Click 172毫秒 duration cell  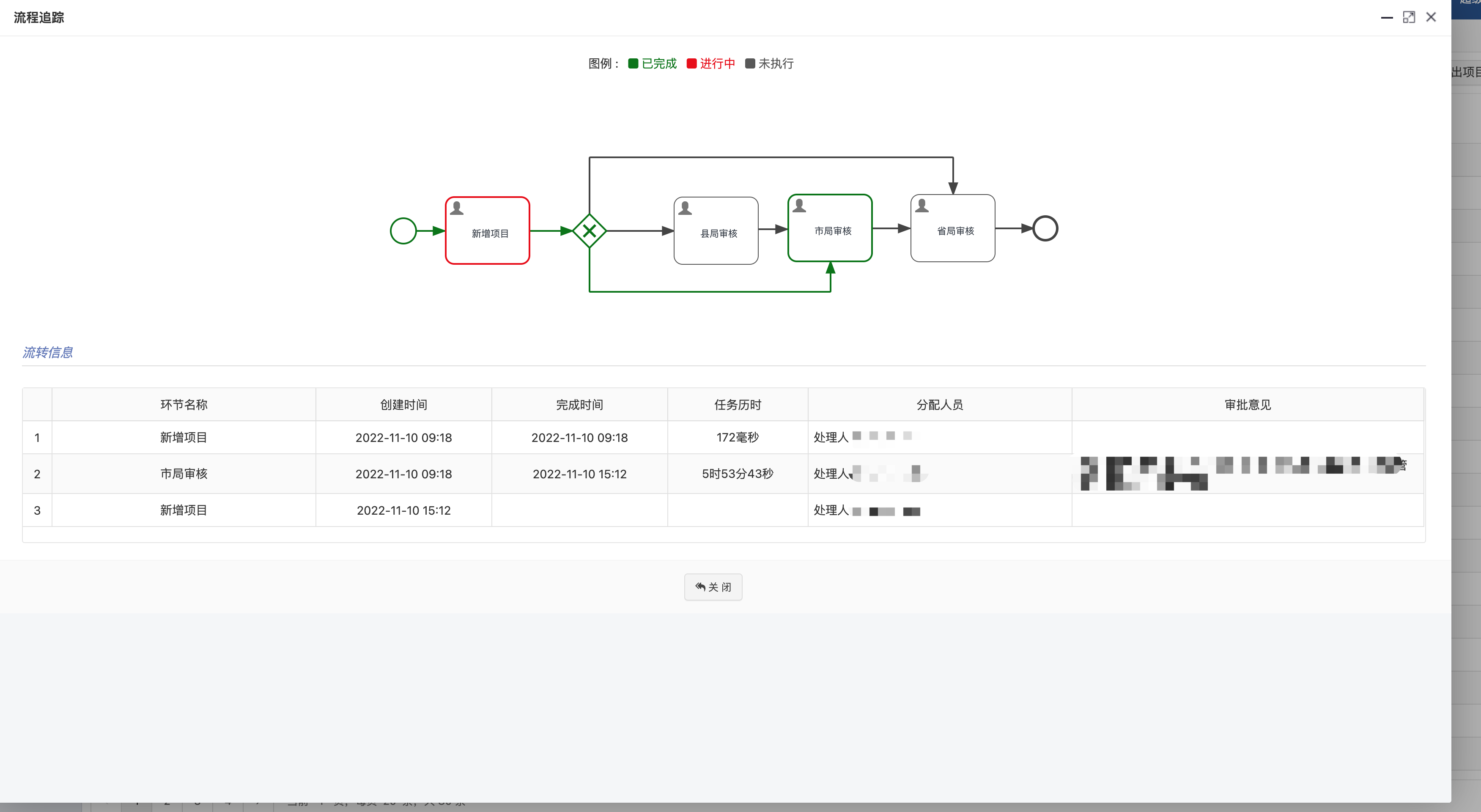click(x=738, y=437)
